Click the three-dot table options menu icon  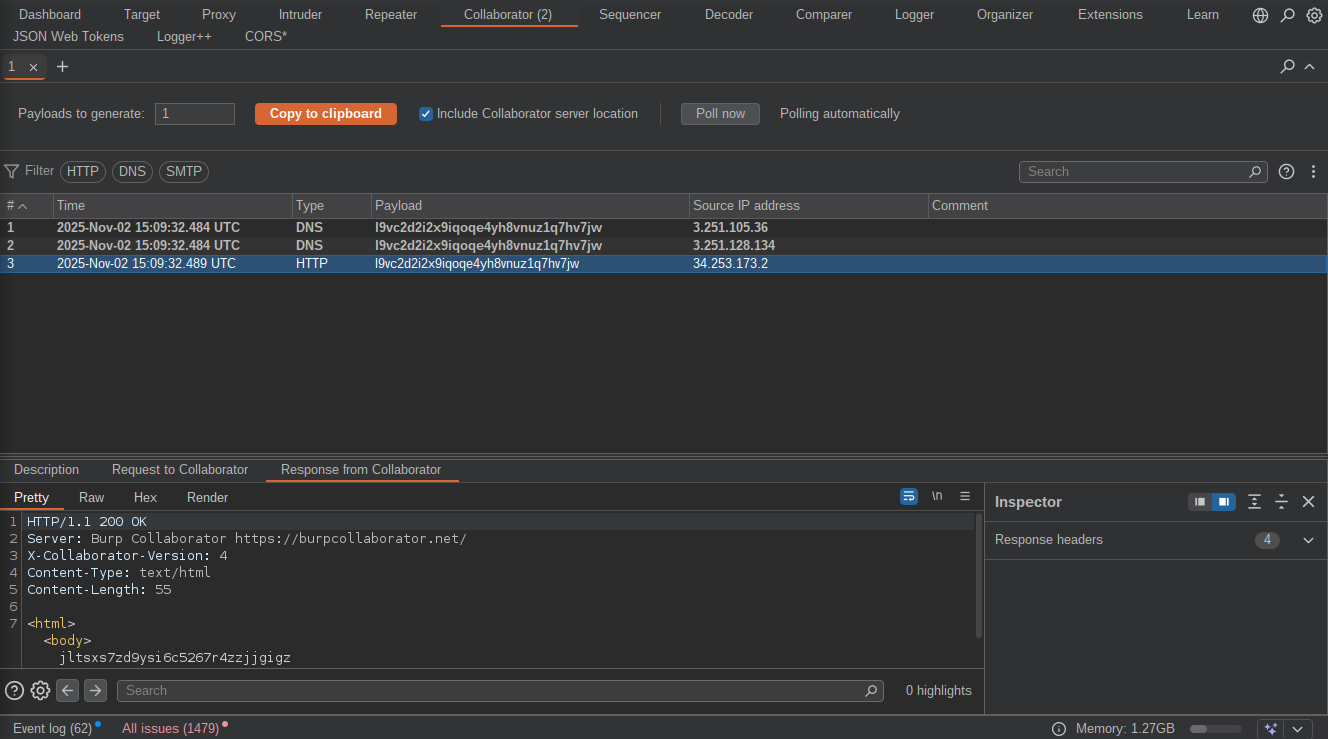pyautogui.click(x=1313, y=172)
